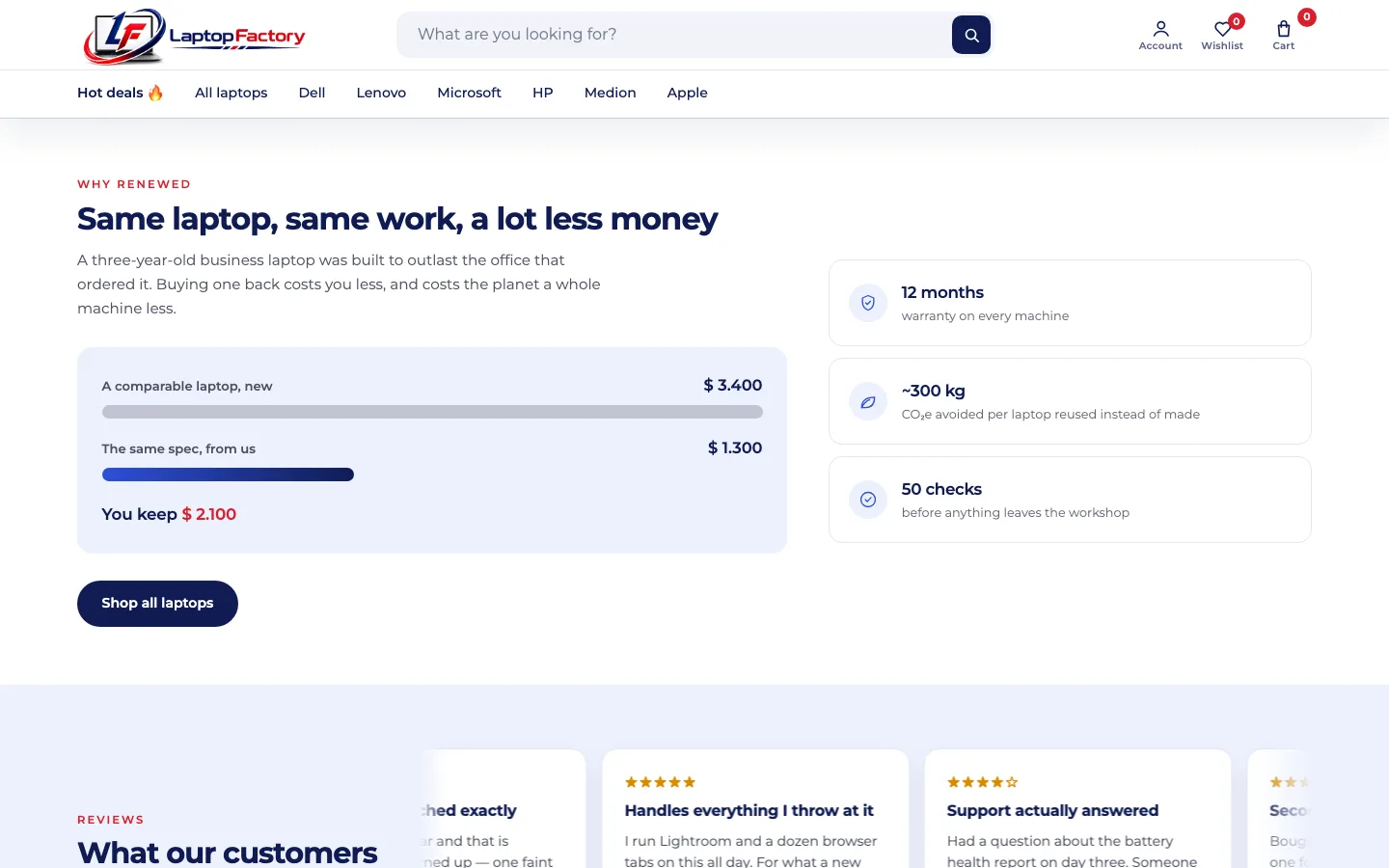Click the shield icon beside 12 months
The height and width of the screenshot is (868, 1389).
coord(868,303)
